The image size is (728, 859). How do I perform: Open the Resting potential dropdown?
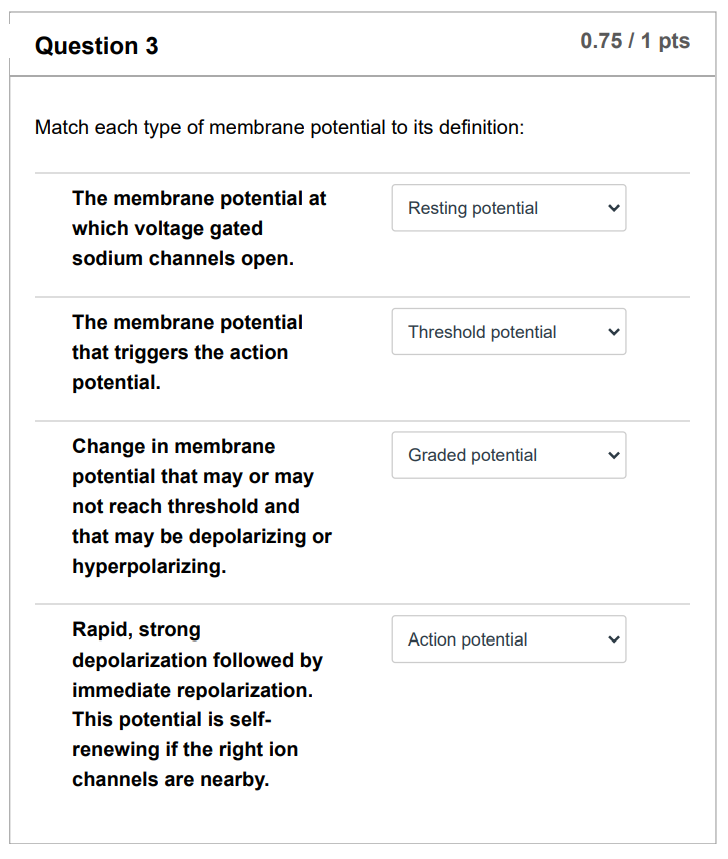[x=508, y=208]
